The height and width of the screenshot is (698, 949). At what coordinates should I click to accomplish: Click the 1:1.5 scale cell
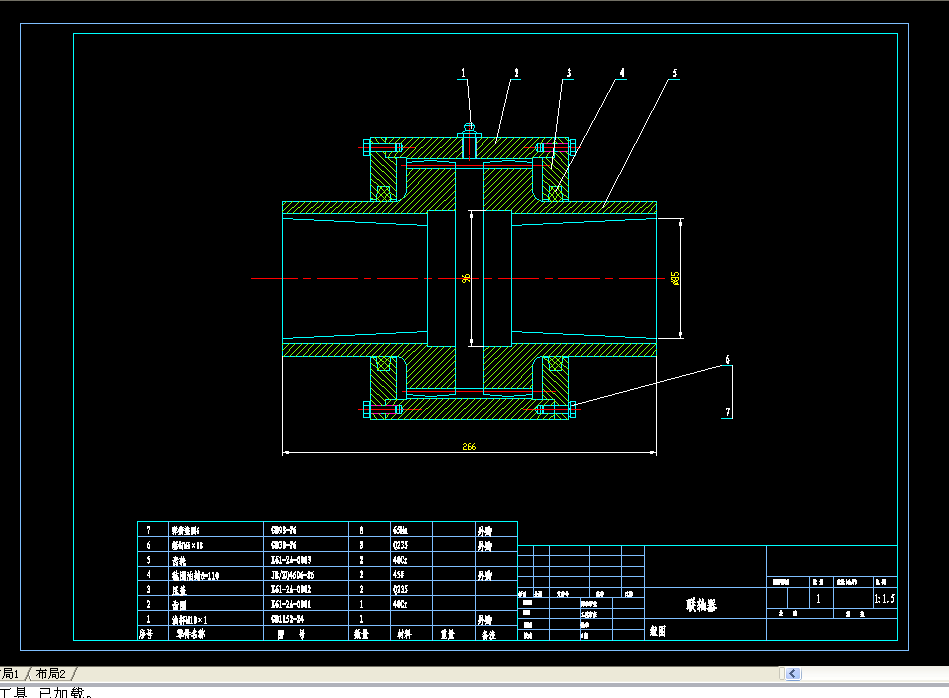884,599
